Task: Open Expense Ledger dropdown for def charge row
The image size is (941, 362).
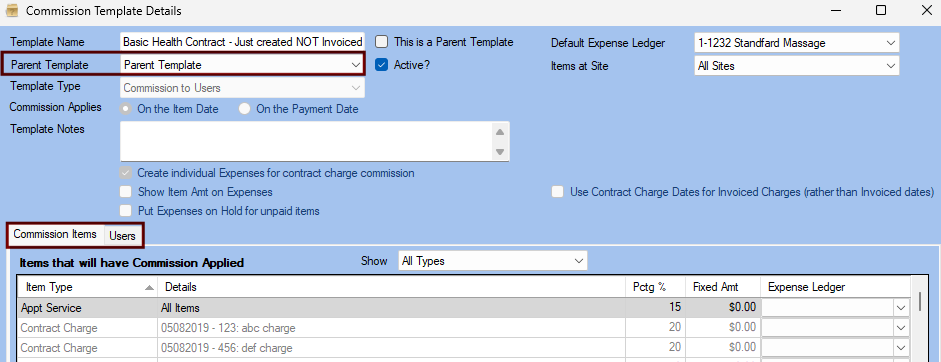Action: [901, 348]
